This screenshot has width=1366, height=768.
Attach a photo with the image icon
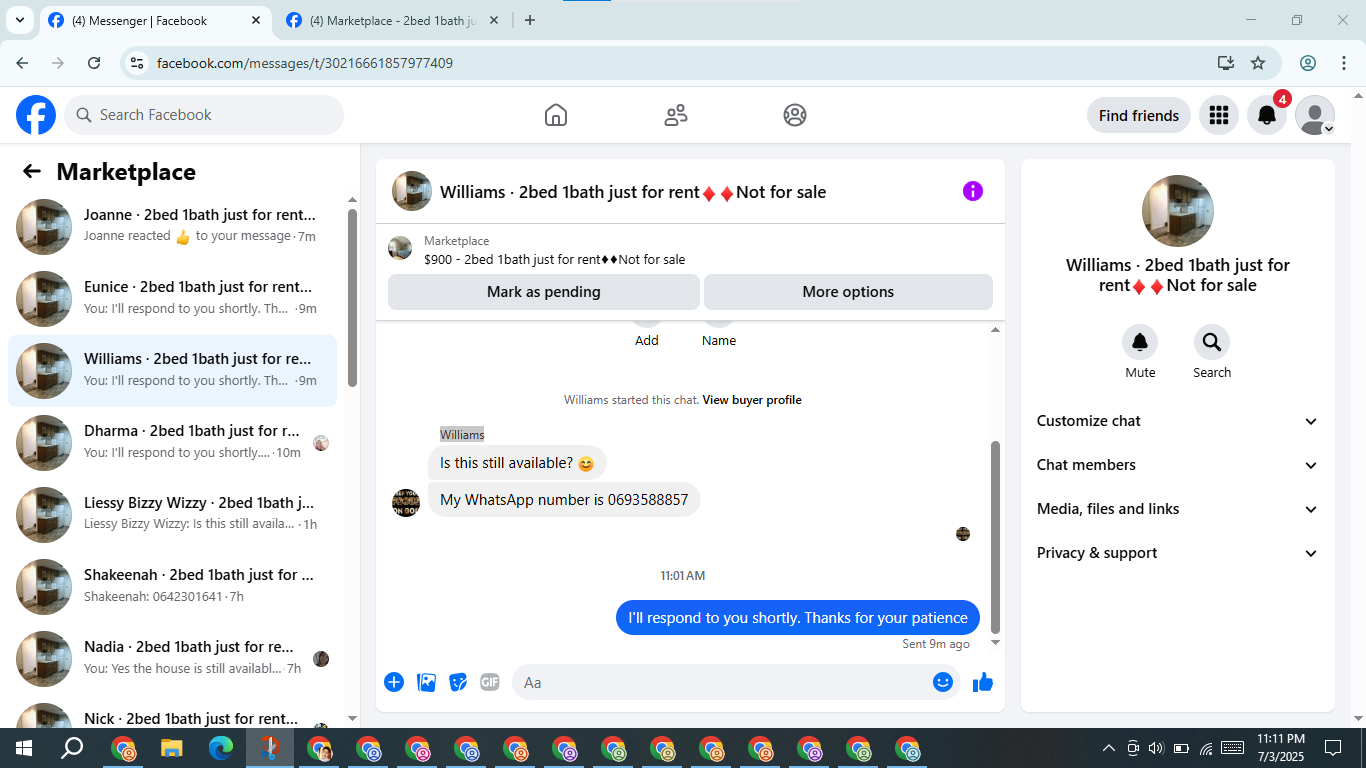[427, 682]
